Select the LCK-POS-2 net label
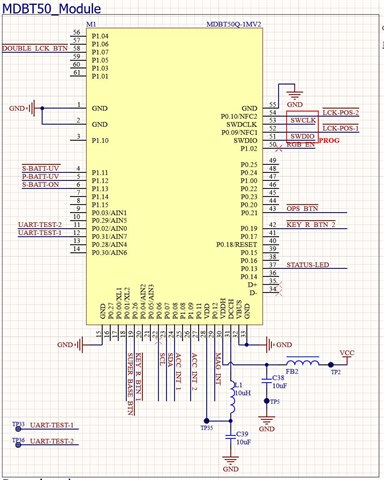Viewport: 384px width, 480px height. (340, 113)
